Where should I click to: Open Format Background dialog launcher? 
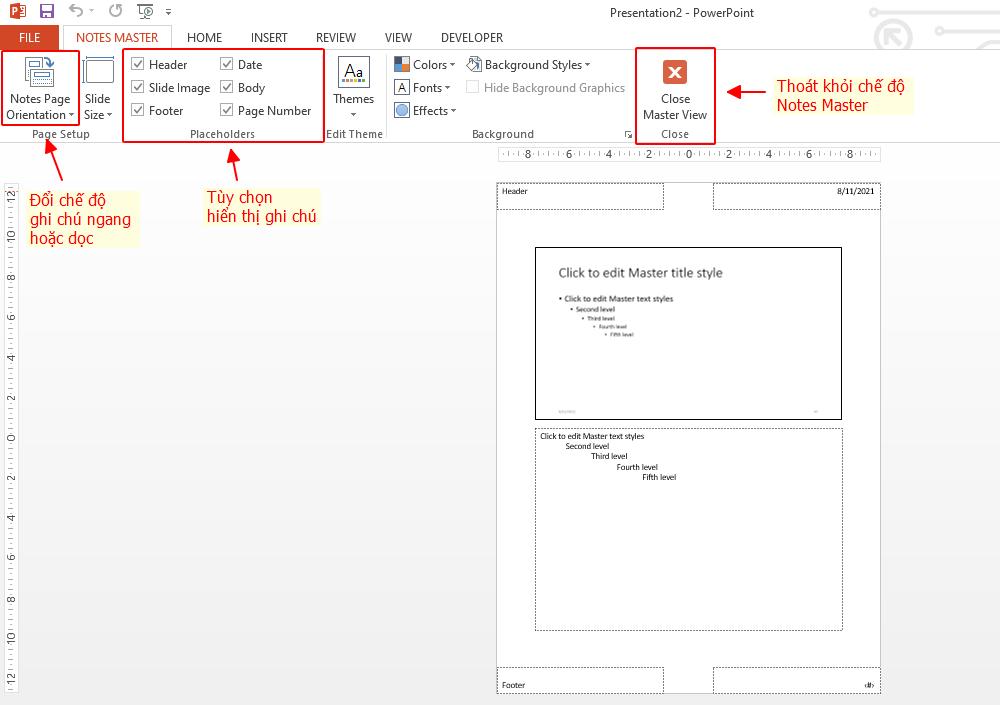tap(628, 135)
